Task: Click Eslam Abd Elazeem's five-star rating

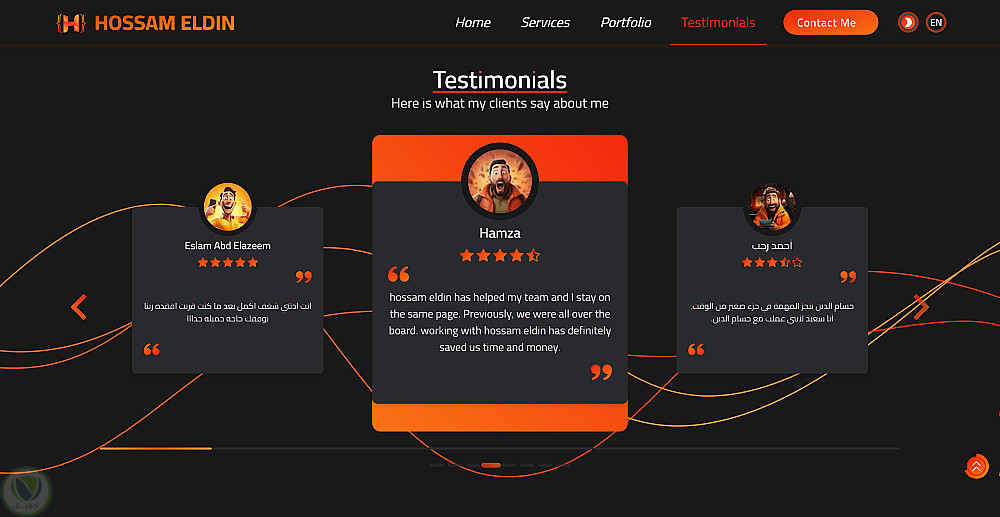Action: click(228, 263)
